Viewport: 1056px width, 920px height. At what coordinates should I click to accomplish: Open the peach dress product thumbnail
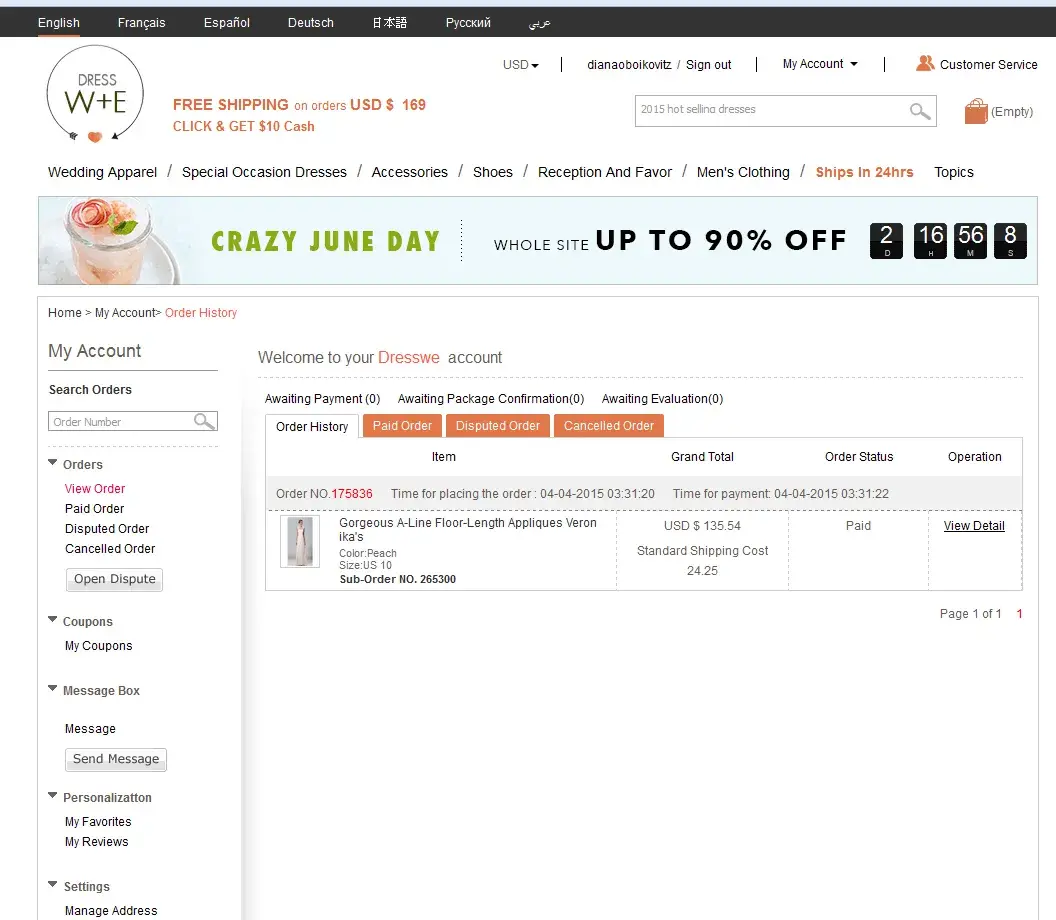(x=300, y=541)
